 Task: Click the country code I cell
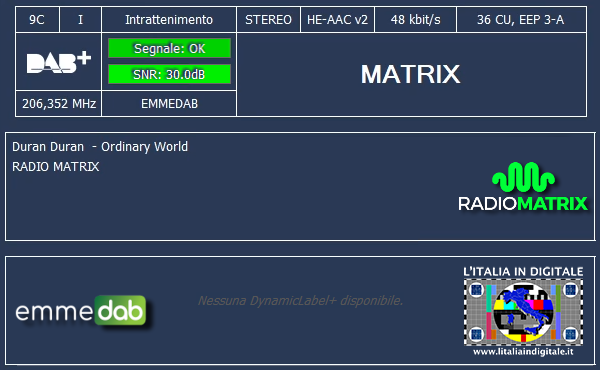(80, 20)
